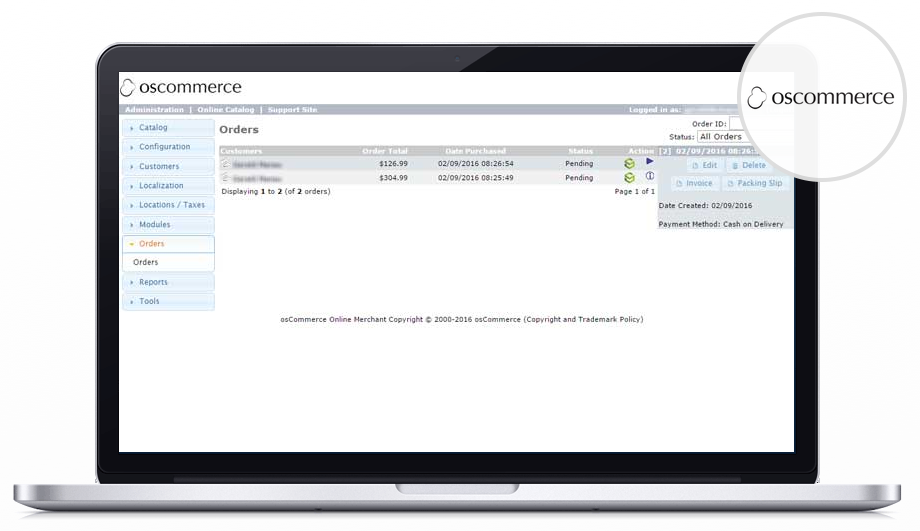Focus the Order ID search field
The width and height of the screenshot is (920, 531).
click(737, 123)
